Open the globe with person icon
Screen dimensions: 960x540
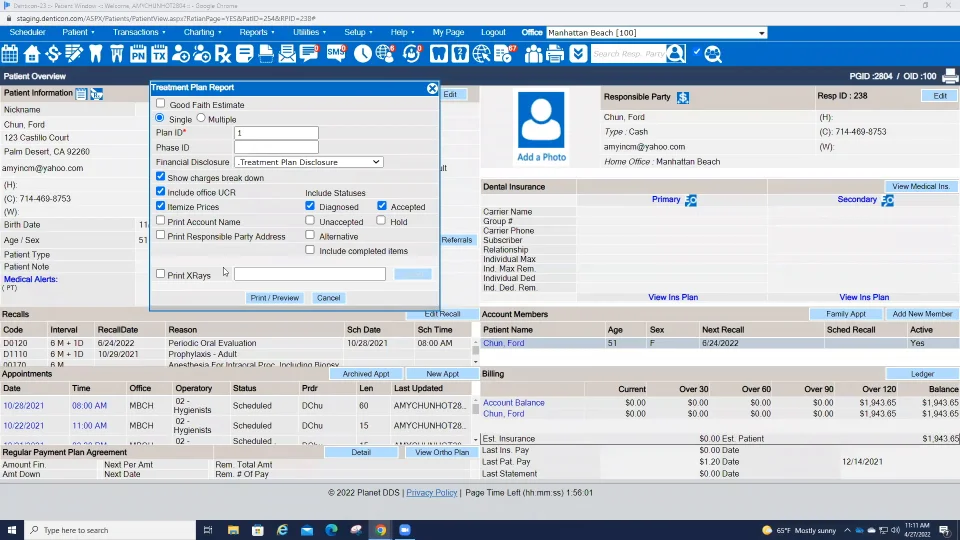385,54
